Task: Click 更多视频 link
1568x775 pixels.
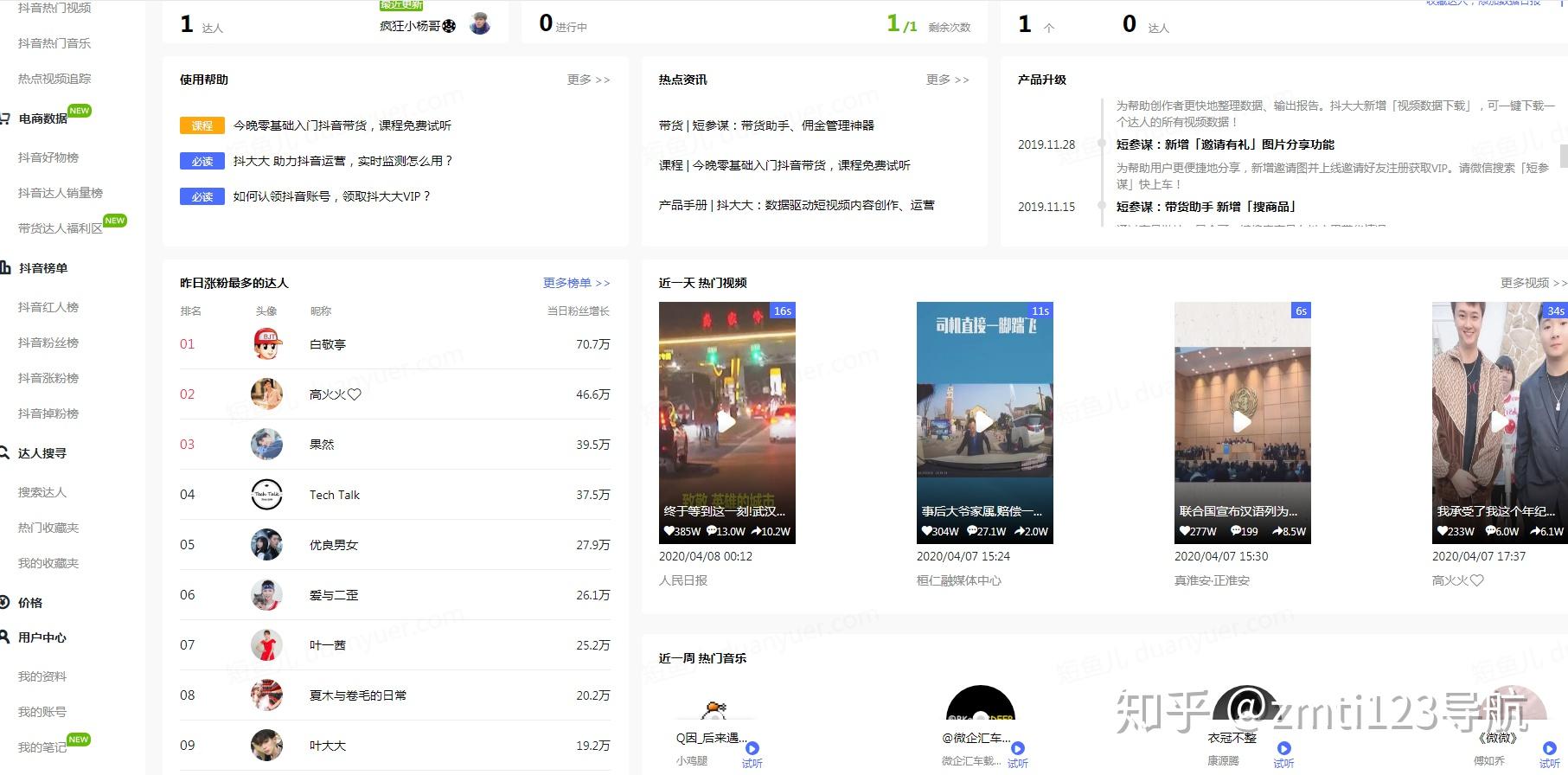Action: [x=1533, y=283]
